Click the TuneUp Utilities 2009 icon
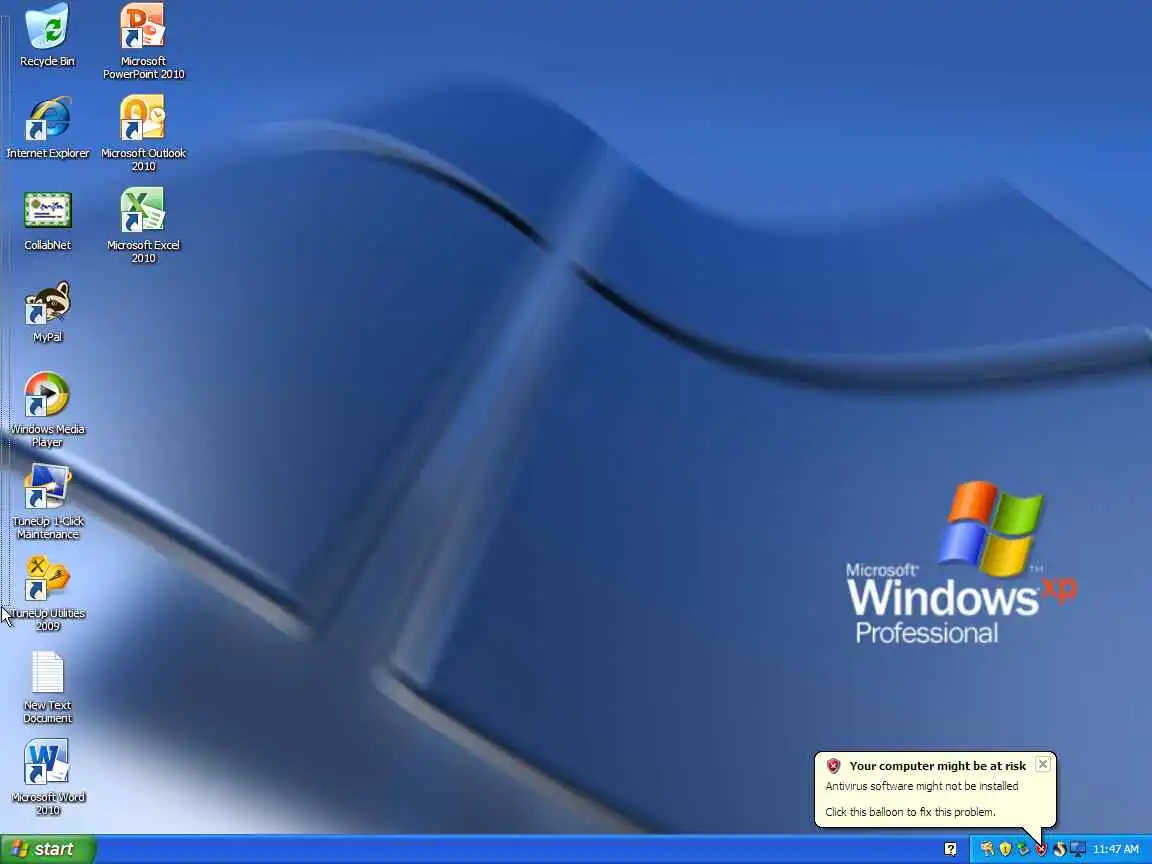Screen dimensions: 1152x864 pyautogui.click(x=48, y=594)
